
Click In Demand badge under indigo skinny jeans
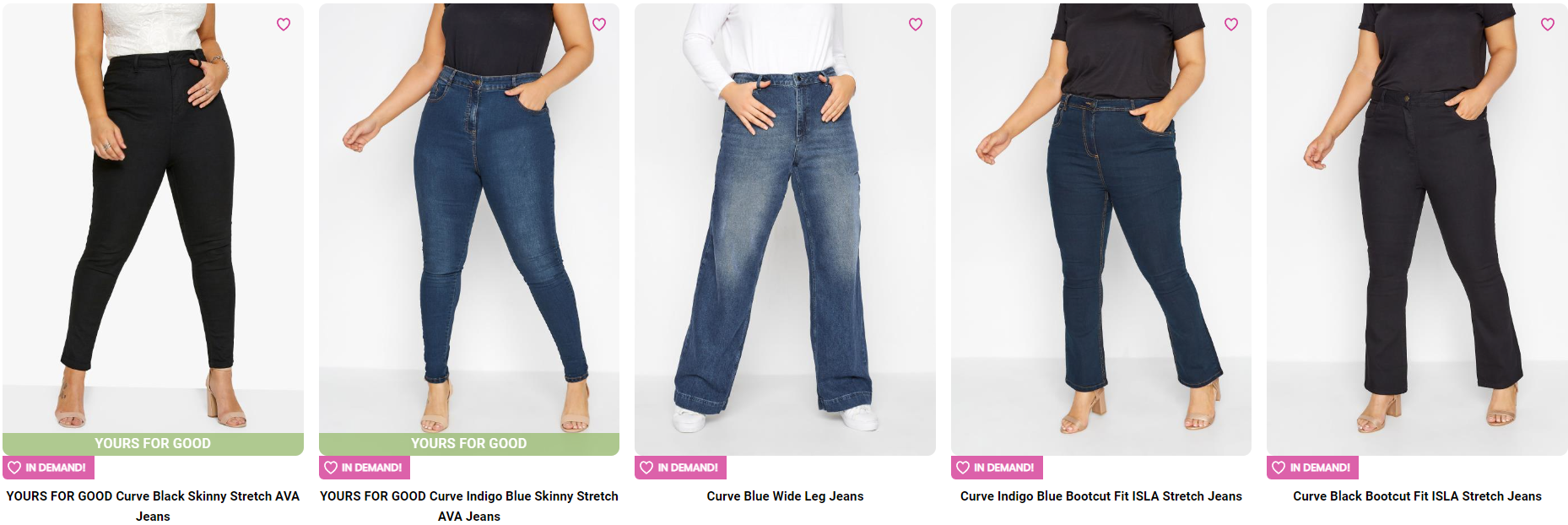(x=365, y=468)
